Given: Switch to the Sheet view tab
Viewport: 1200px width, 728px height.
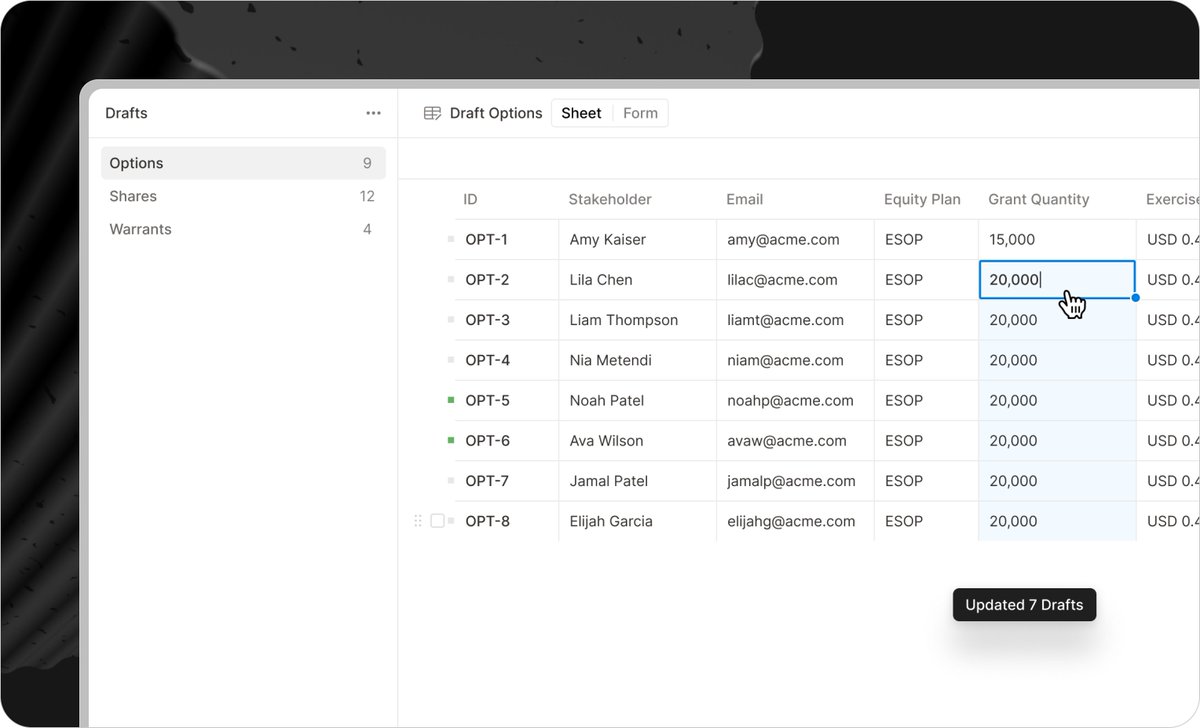Looking at the screenshot, I should [x=581, y=113].
